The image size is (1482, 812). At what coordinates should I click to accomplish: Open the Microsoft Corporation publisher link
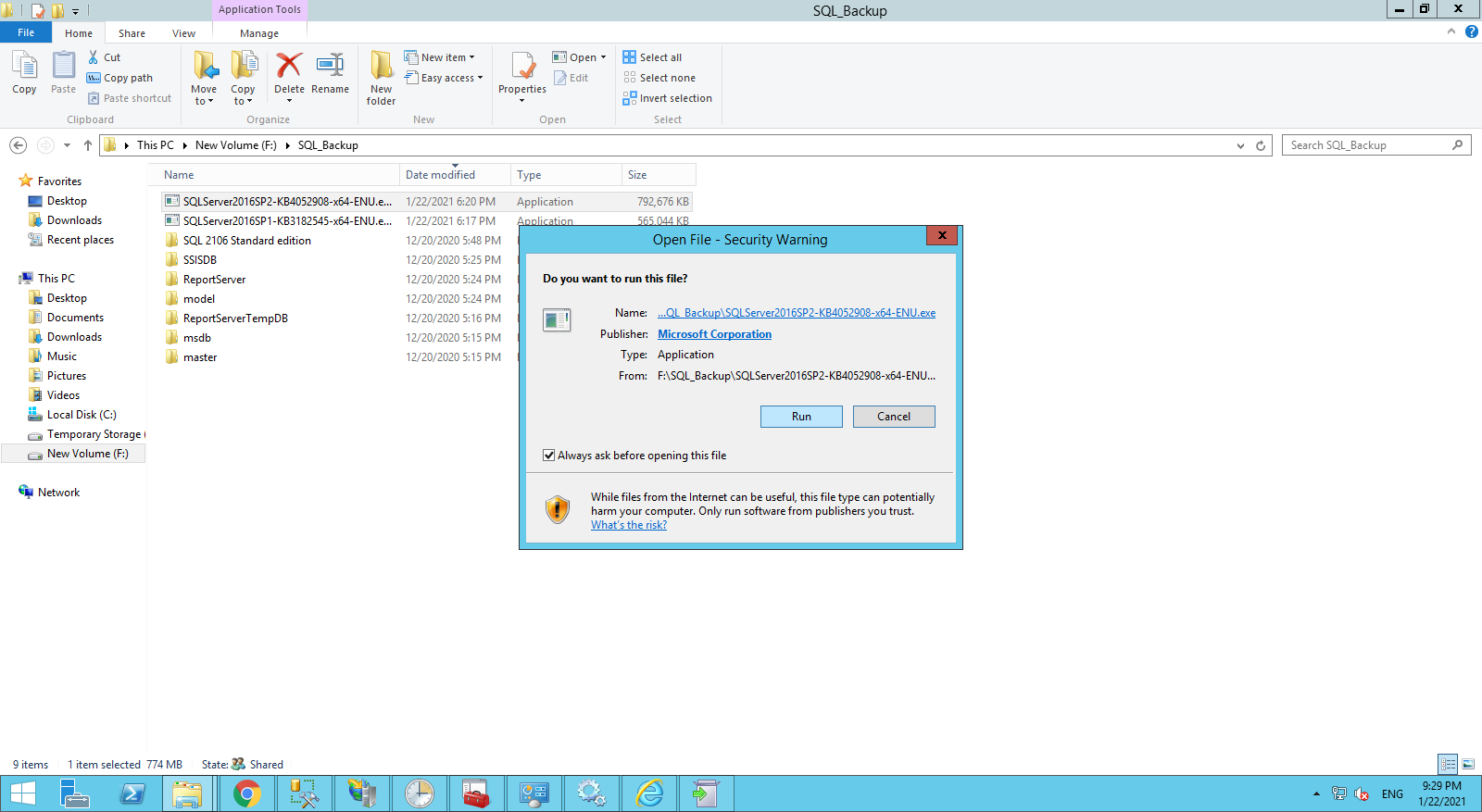[x=714, y=334]
